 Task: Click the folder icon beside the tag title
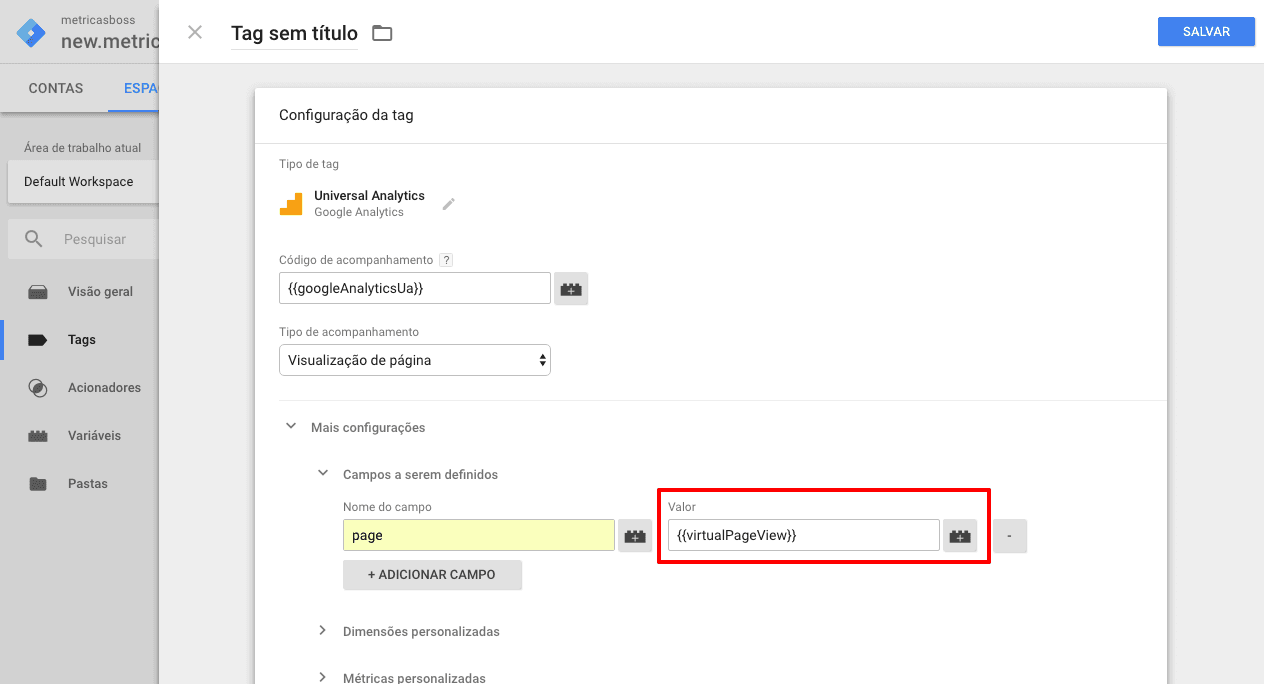click(x=382, y=33)
